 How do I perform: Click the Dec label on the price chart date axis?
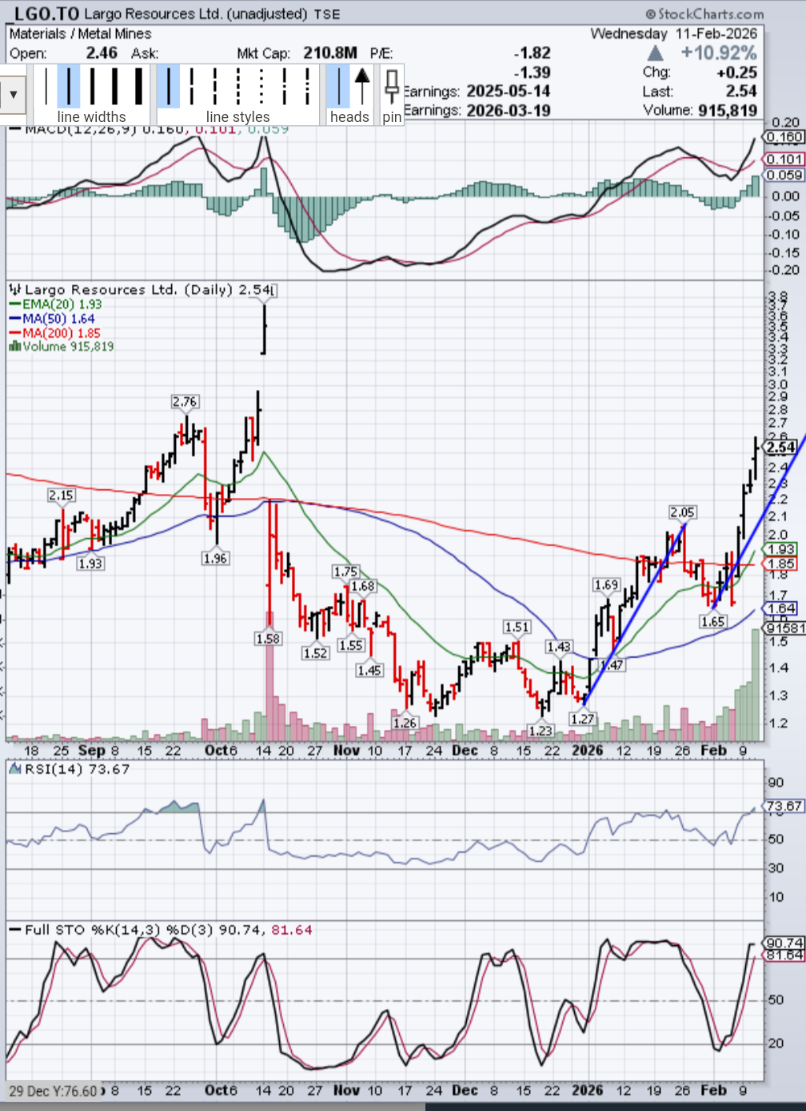(465, 750)
